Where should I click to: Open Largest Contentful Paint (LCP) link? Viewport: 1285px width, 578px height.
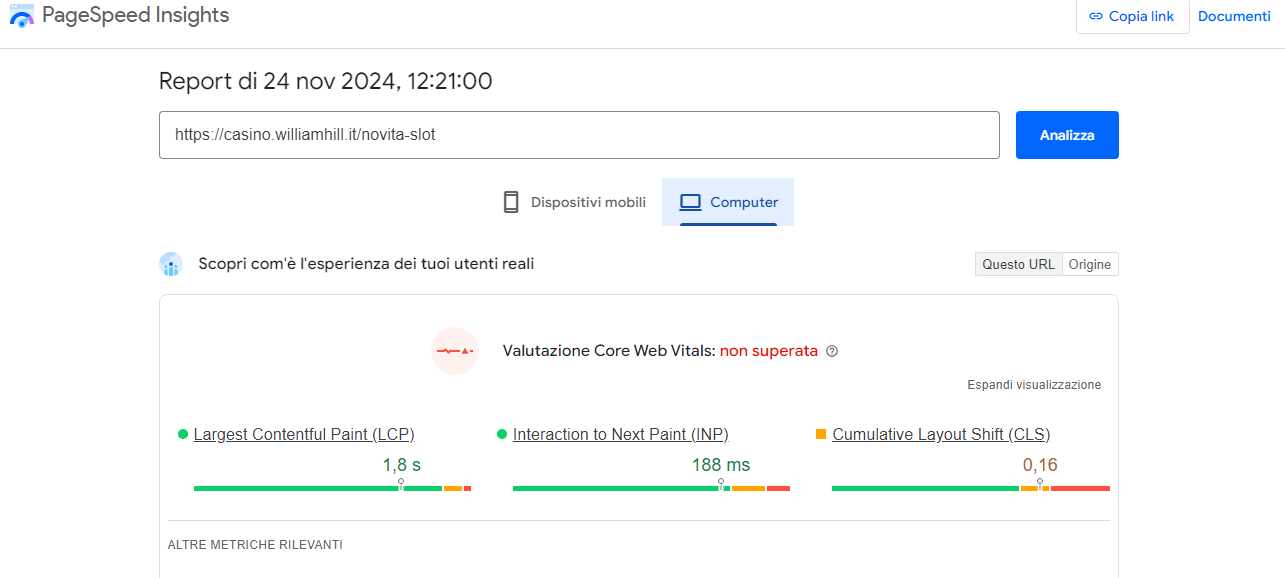pos(304,434)
